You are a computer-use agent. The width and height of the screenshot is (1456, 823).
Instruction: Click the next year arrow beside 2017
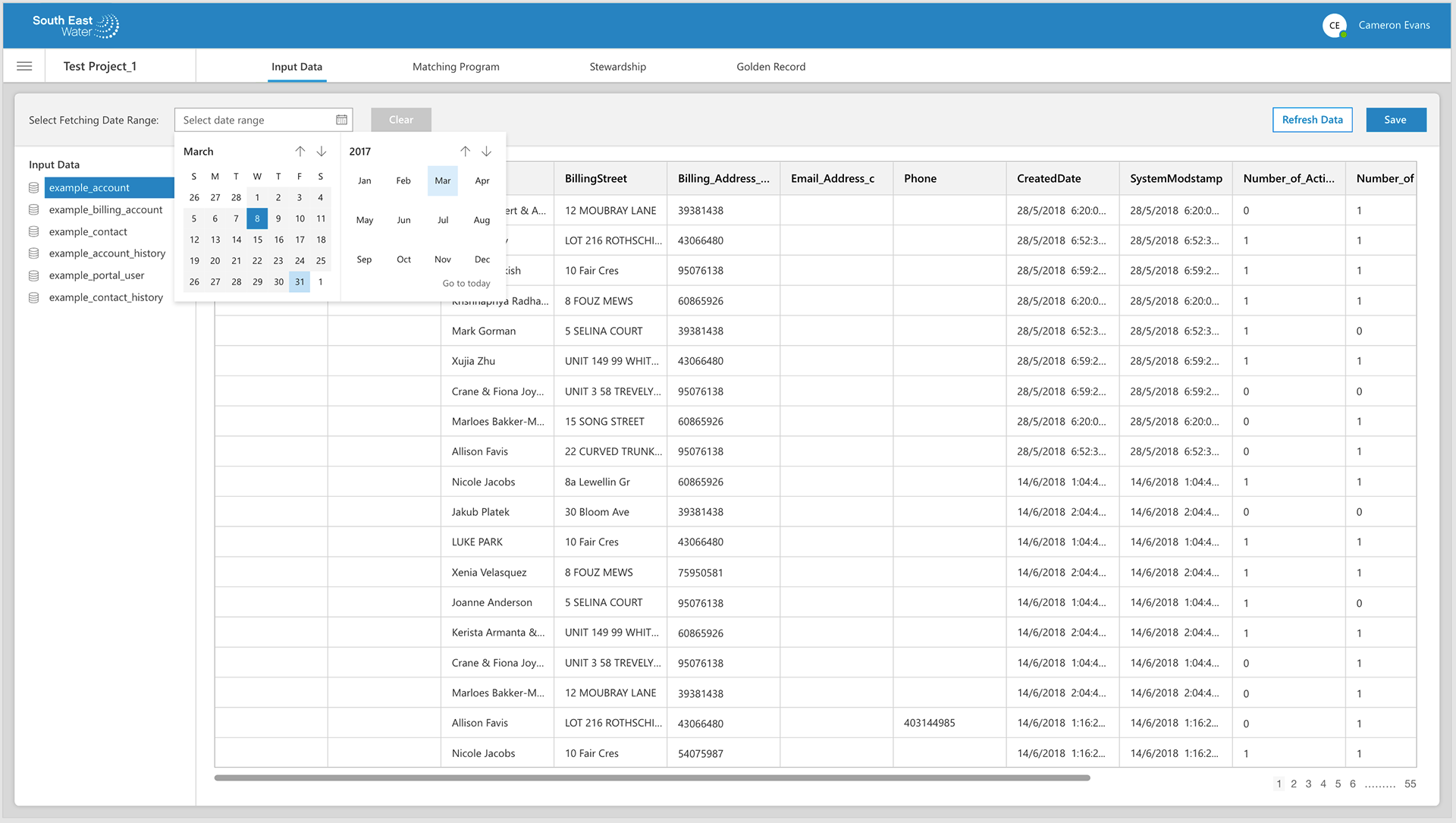(x=486, y=151)
